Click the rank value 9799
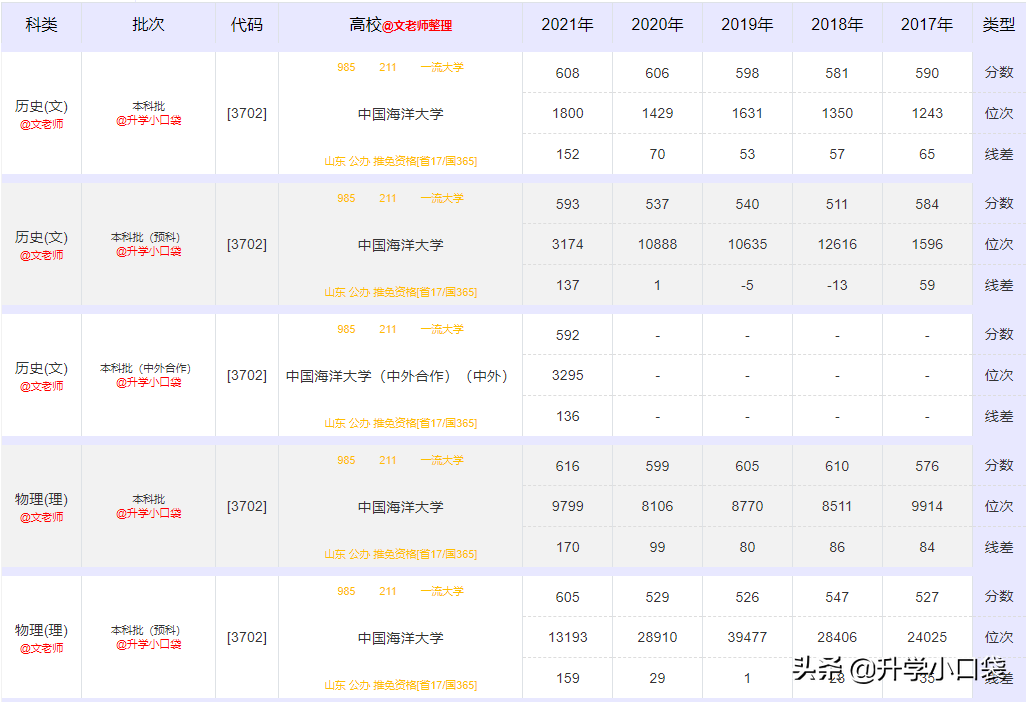 click(x=567, y=506)
